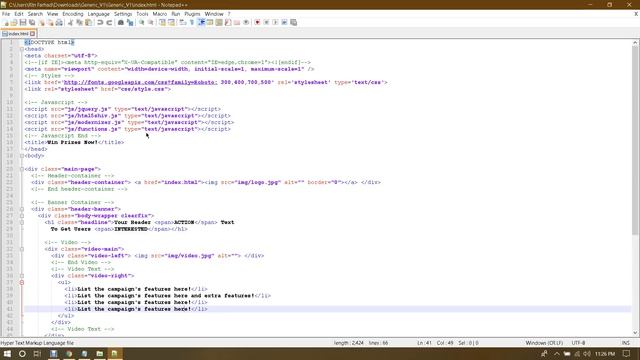Click the UTF-8 encoding status field
This screenshot has width=640, height=360.
(x=578, y=343)
